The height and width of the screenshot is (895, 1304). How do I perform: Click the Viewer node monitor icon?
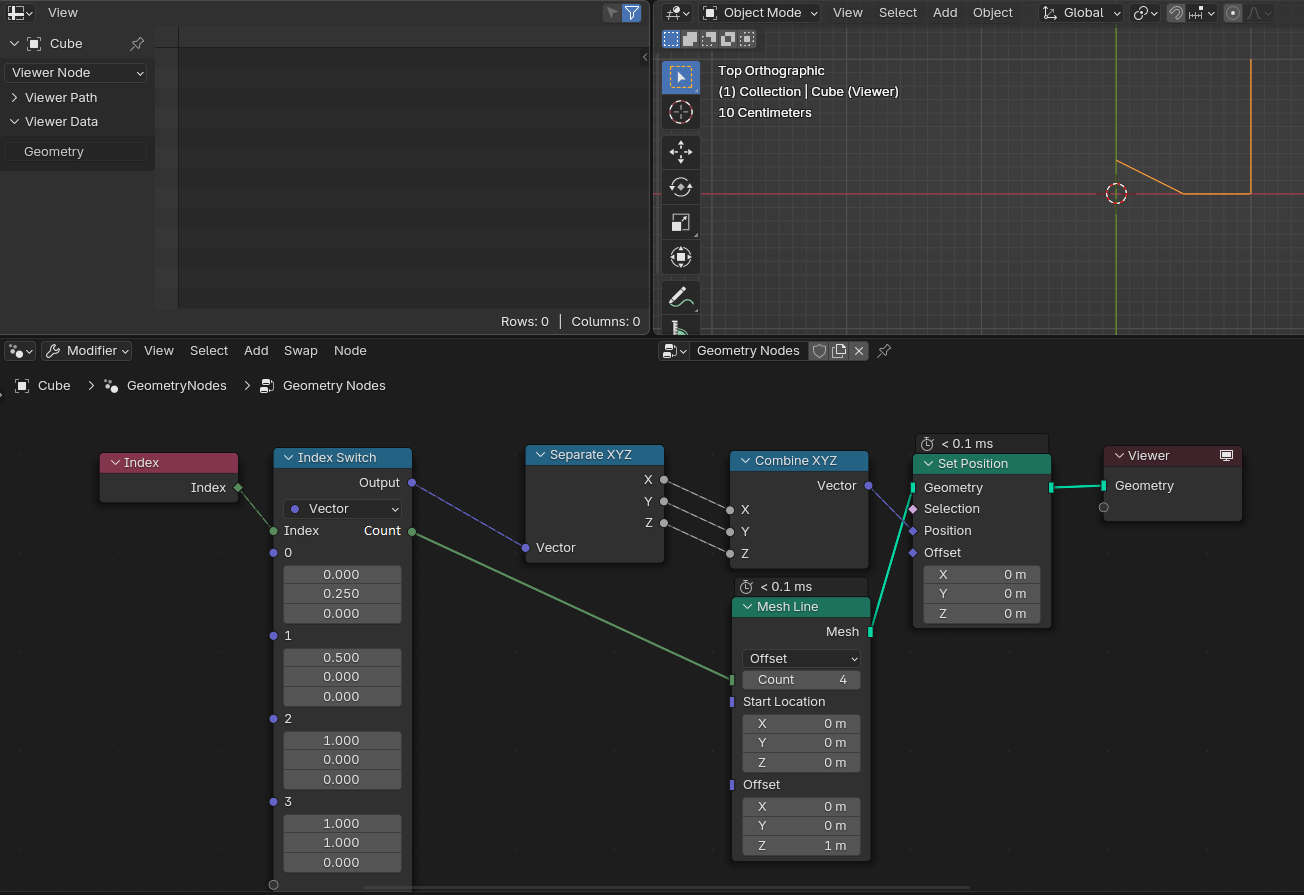point(1226,456)
